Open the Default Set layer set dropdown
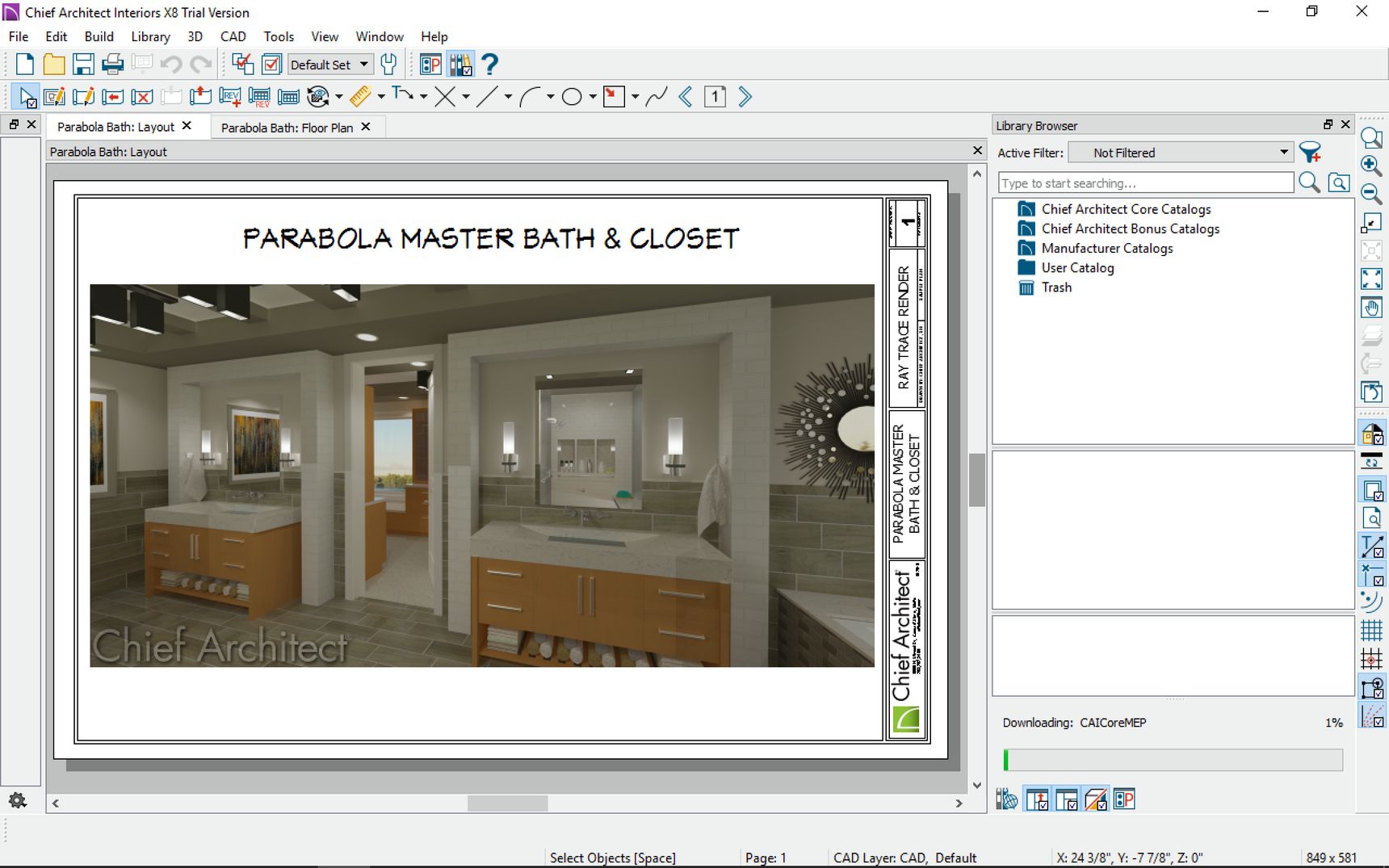The width and height of the screenshot is (1389, 868). (x=331, y=65)
